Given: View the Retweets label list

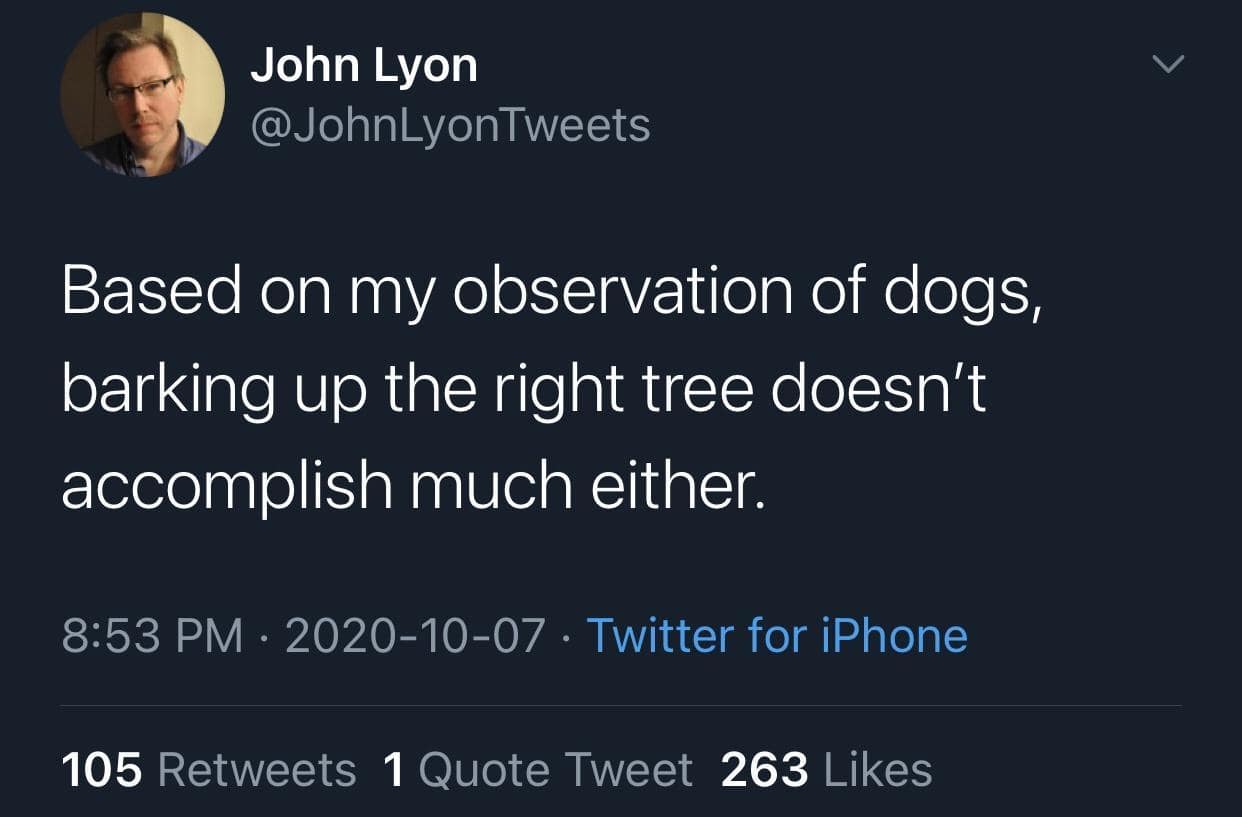Looking at the screenshot, I should (x=257, y=770).
